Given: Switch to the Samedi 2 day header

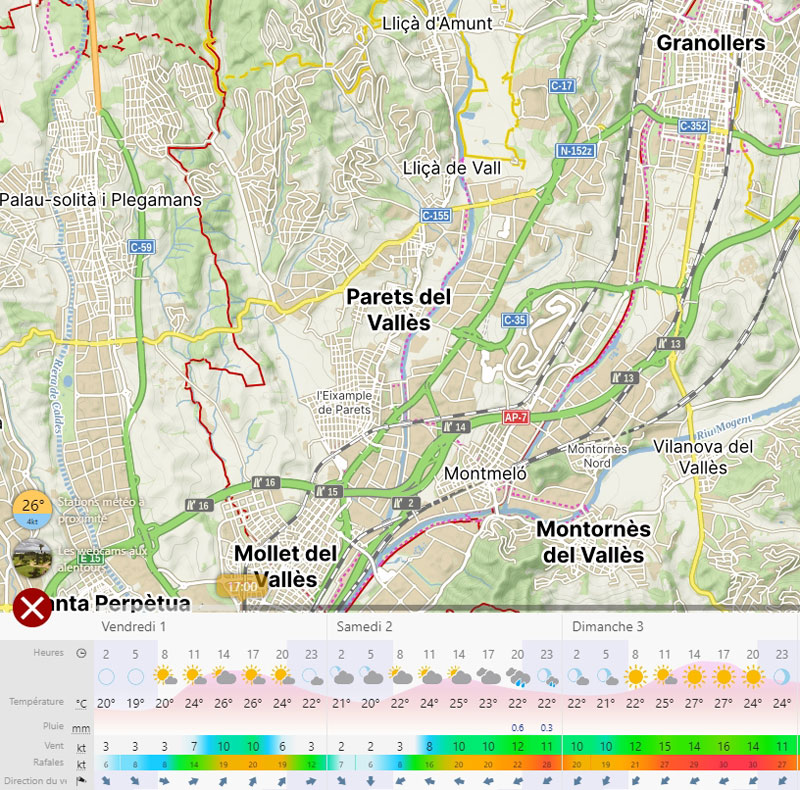Looking at the screenshot, I should 364,626.
